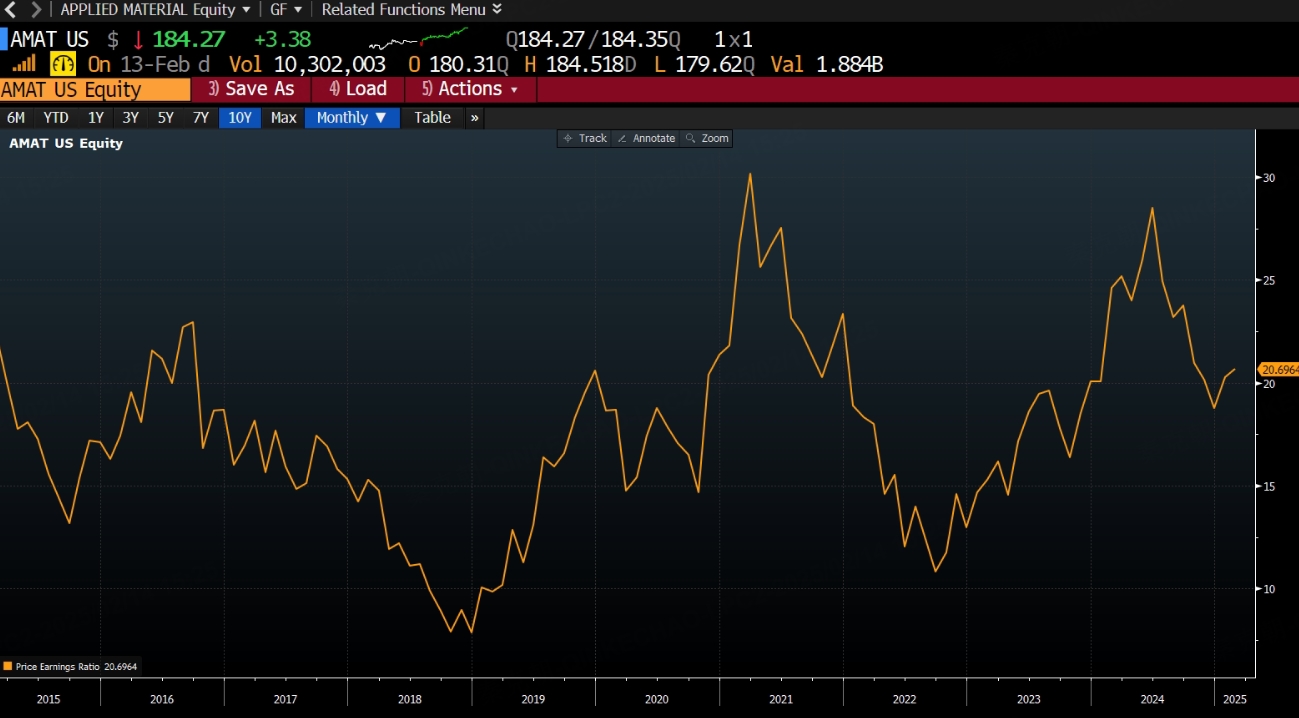The image size is (1299, 718).
Task: Select the 6M time range
Action: (16, 117)
